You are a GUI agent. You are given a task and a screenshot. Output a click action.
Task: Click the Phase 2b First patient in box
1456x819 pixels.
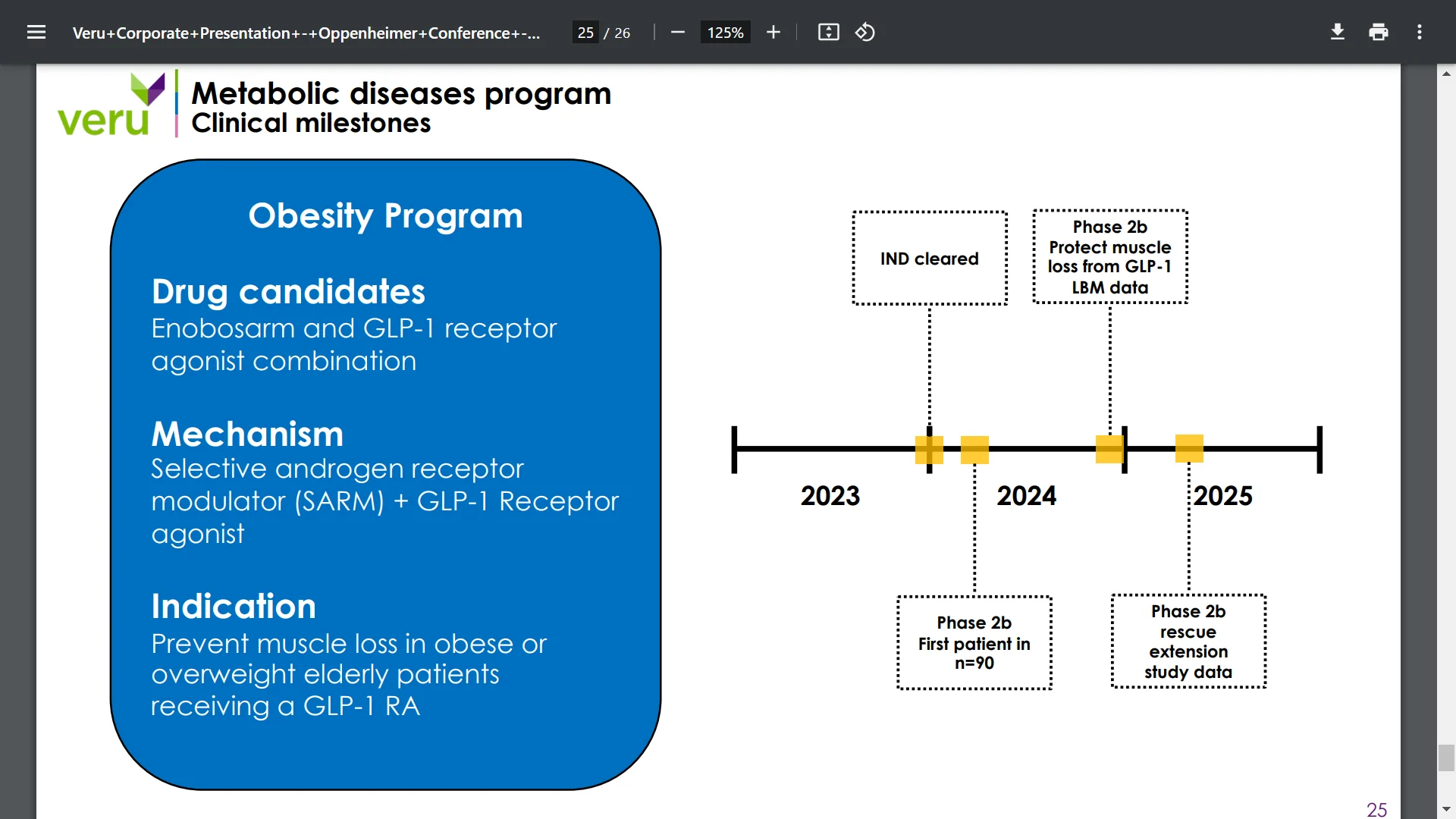click(974, 643)
